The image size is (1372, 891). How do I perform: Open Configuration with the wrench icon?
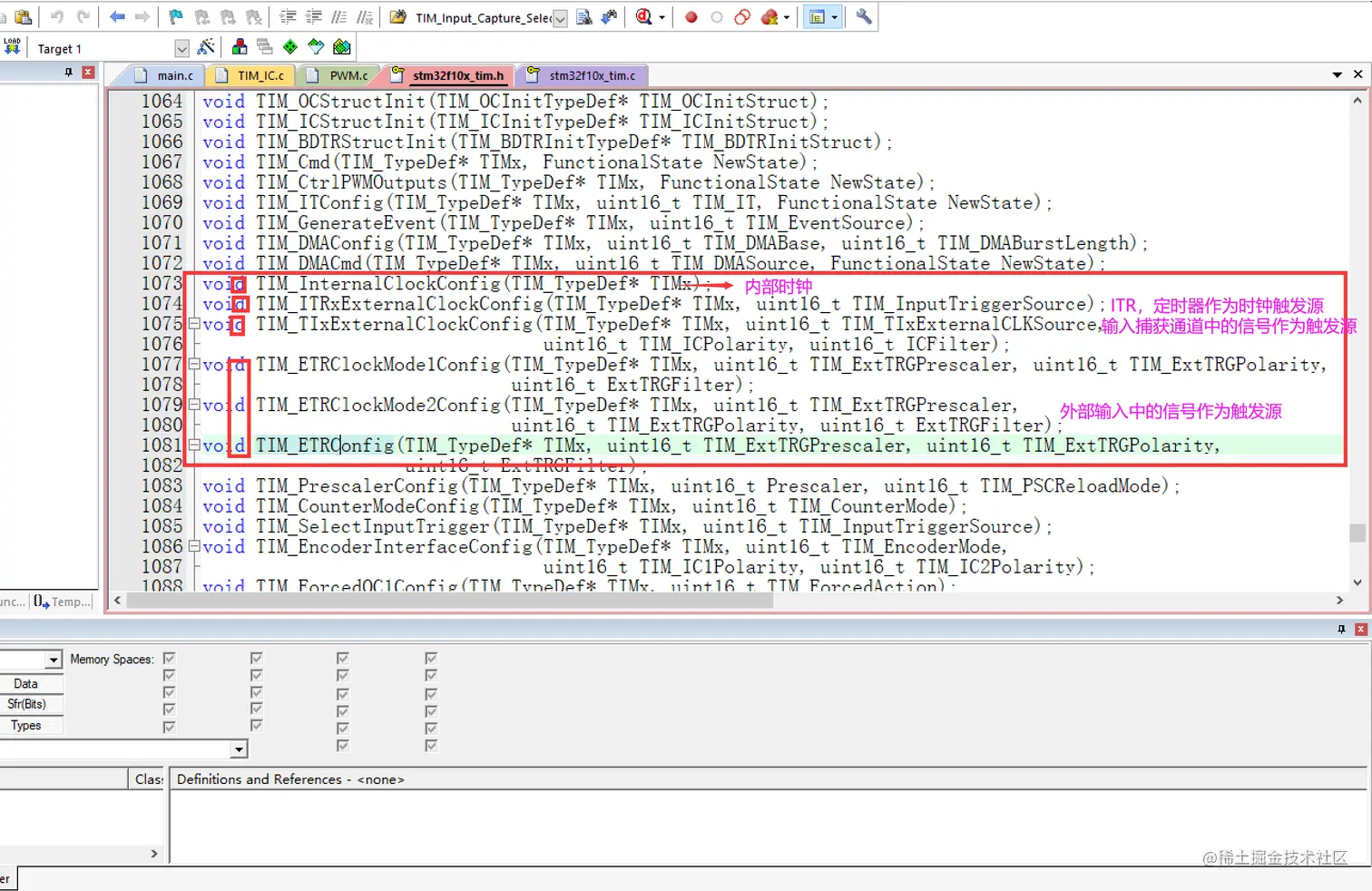coord(864,16)
